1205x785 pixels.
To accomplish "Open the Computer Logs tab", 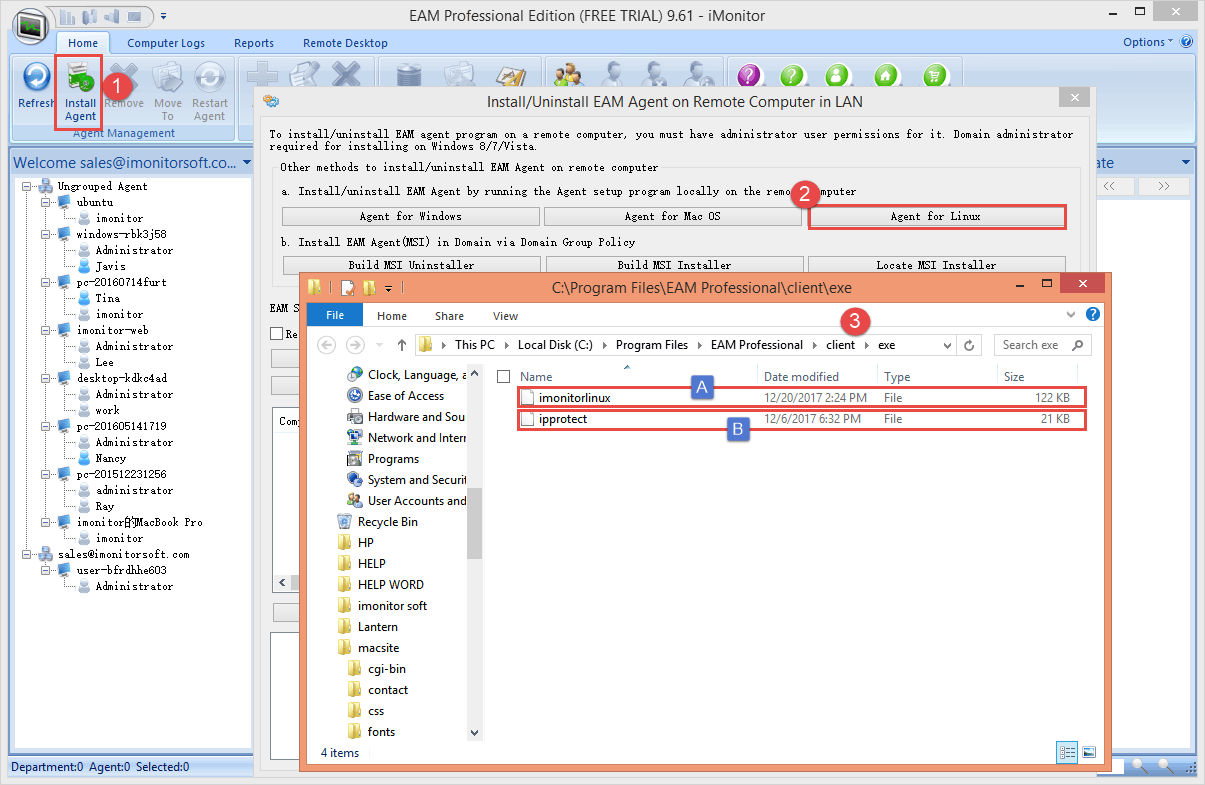I will point(166,43).
